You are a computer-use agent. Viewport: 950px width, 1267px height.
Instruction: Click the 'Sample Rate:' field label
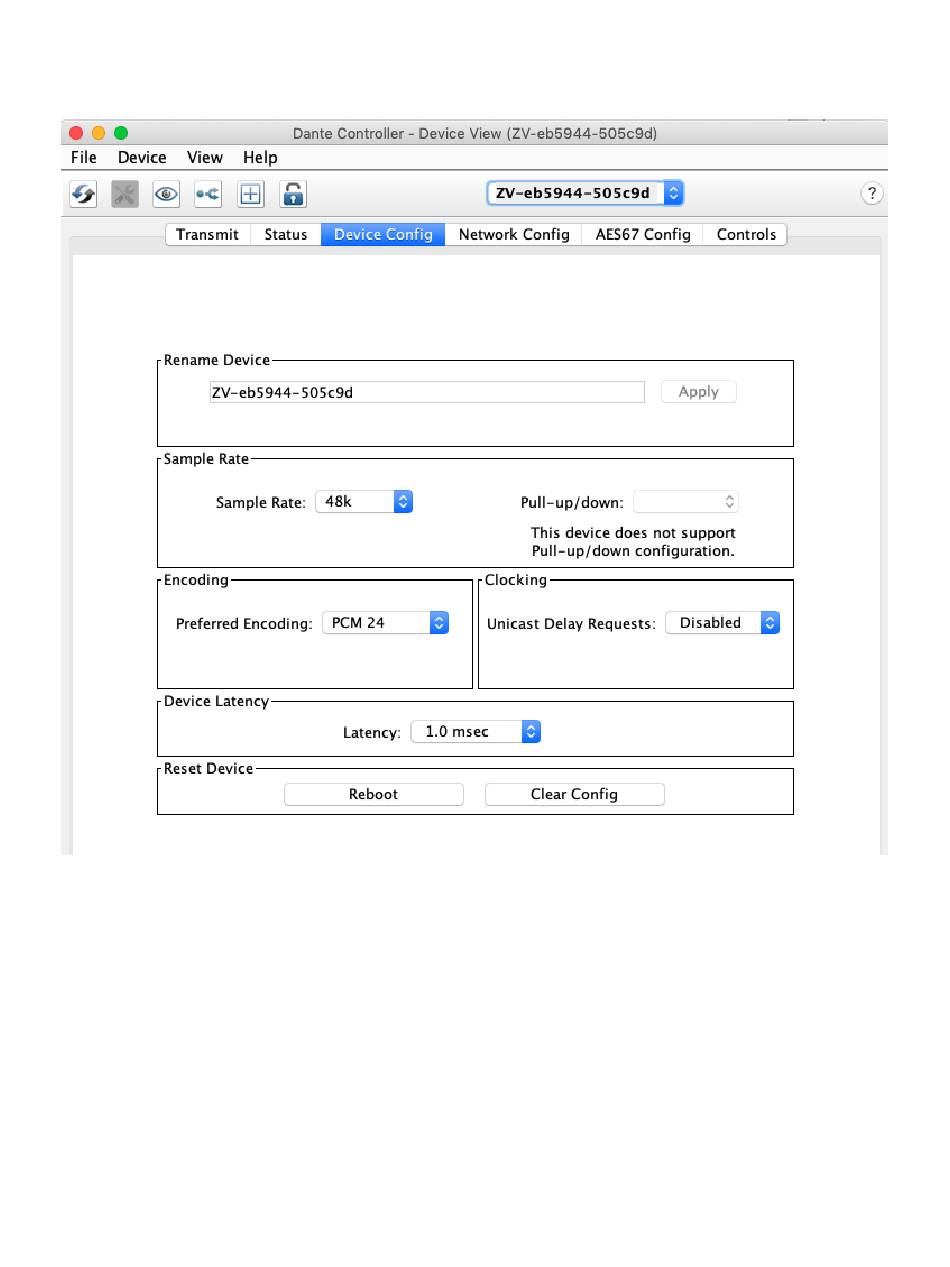click(261, 503)
